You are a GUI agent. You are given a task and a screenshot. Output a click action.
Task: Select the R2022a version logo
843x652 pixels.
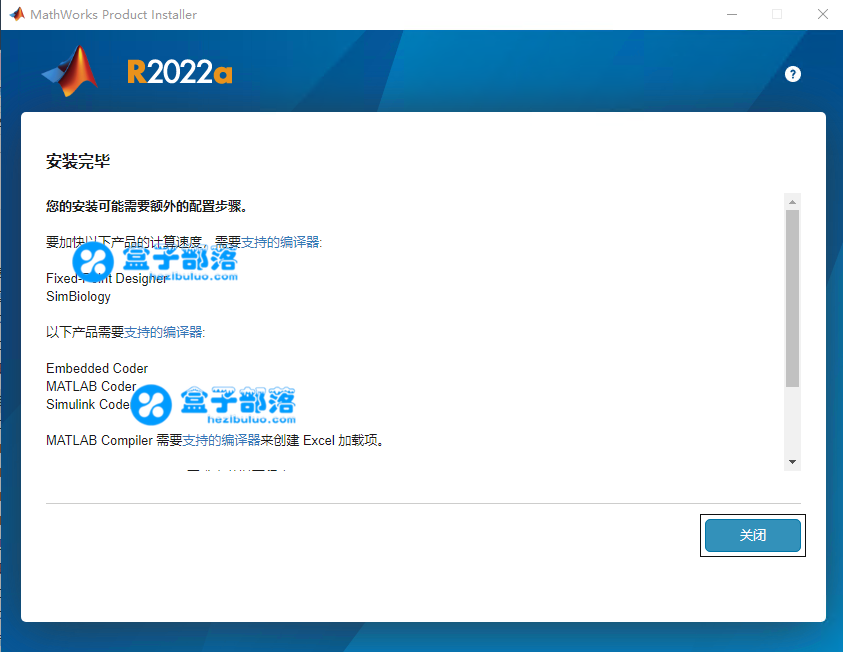(179, 72)
